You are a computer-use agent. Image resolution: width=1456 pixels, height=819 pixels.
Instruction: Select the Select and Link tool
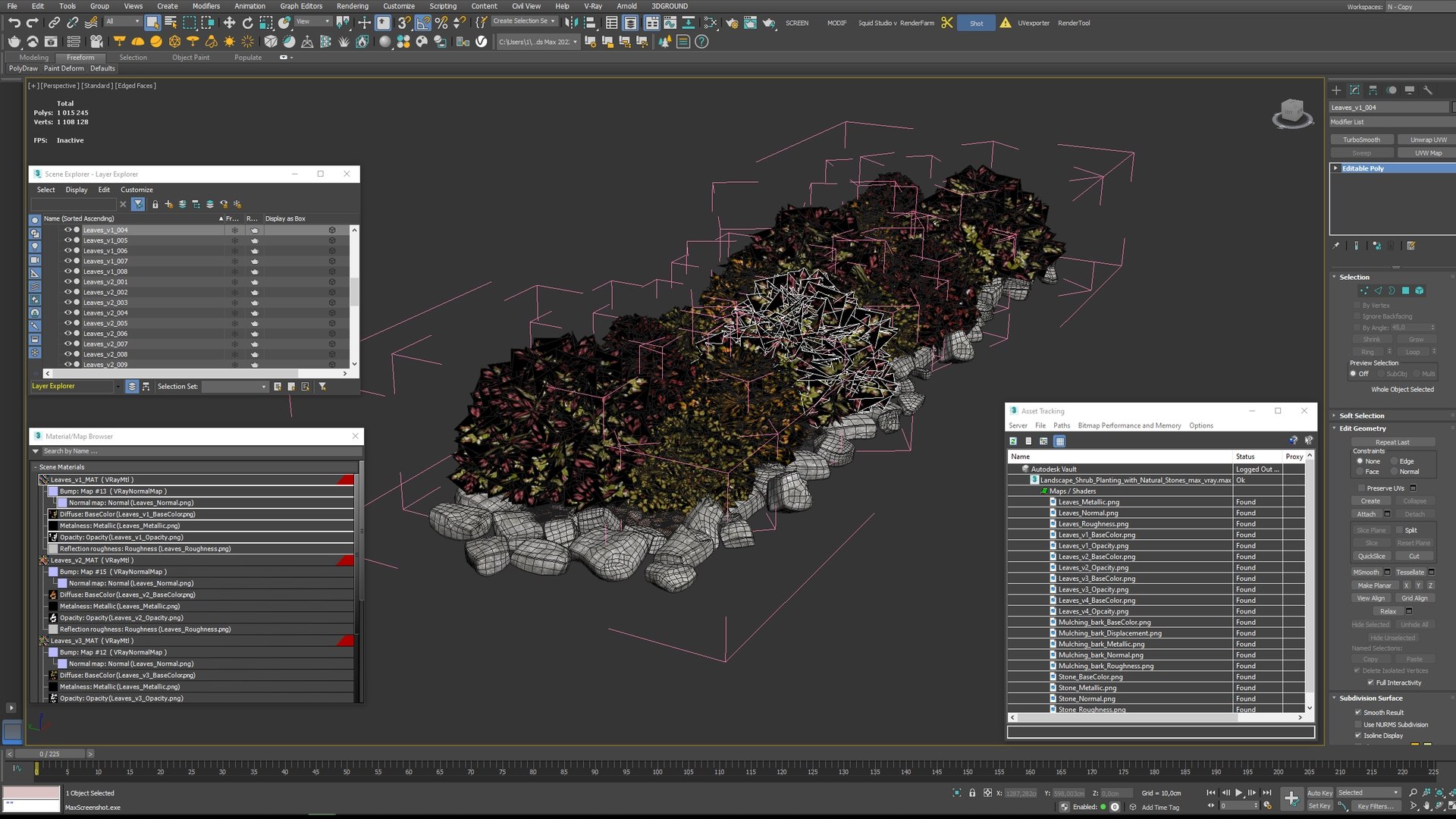click(54, 23)
